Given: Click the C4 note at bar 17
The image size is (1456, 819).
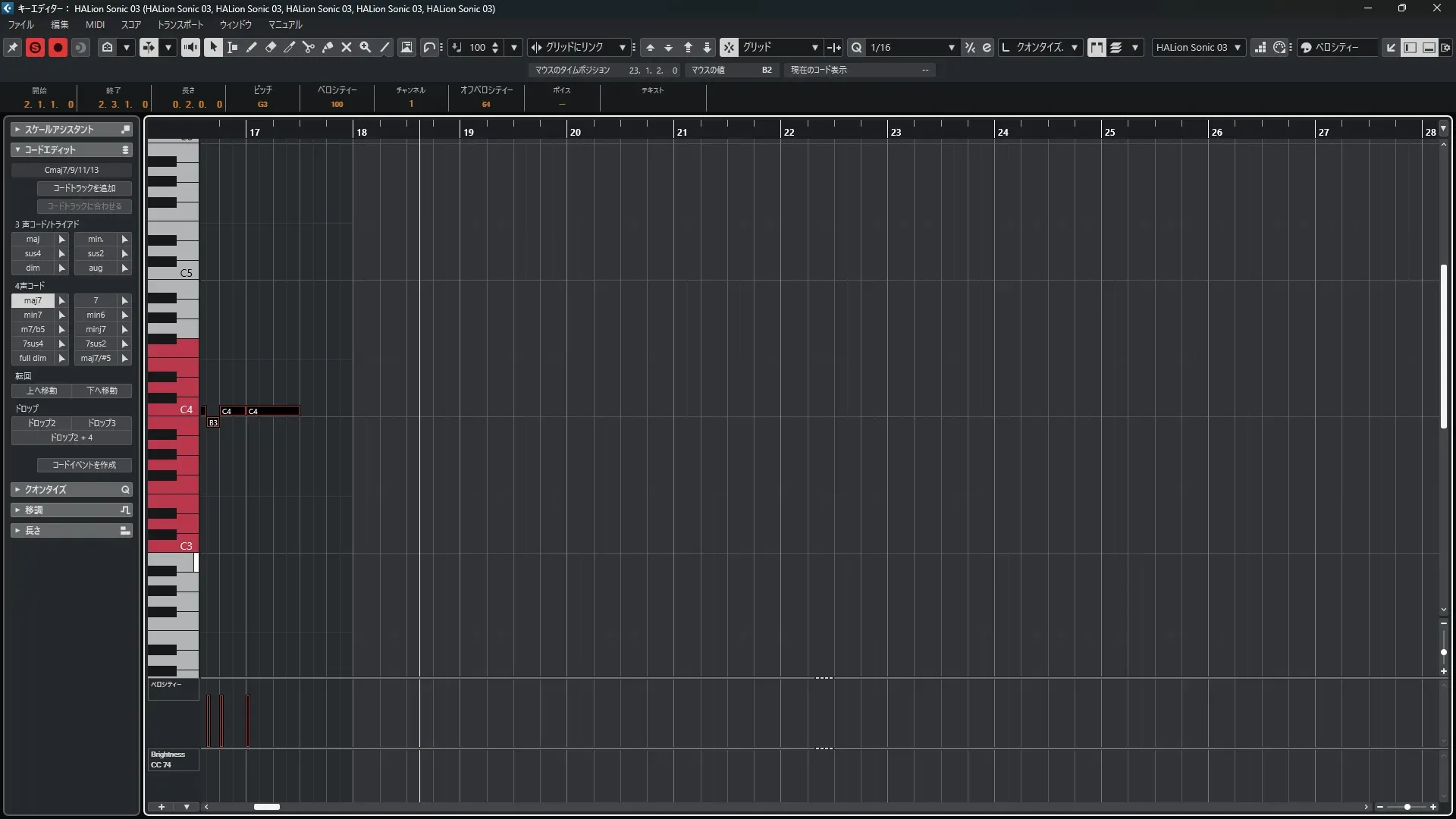Looking at the screenshot, I should coord(273,411).
